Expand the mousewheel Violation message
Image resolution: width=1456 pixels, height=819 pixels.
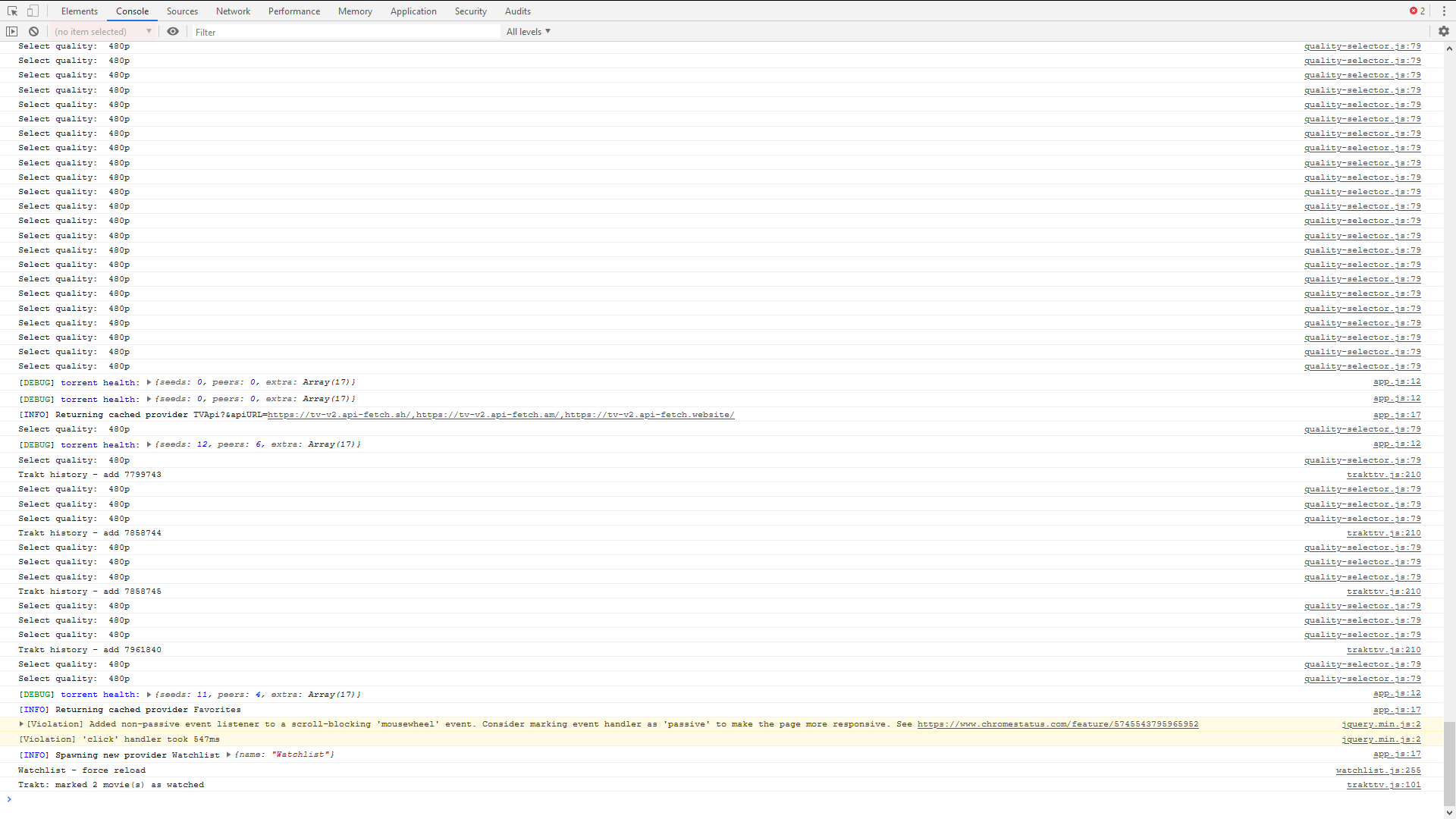tap(21, 724)
